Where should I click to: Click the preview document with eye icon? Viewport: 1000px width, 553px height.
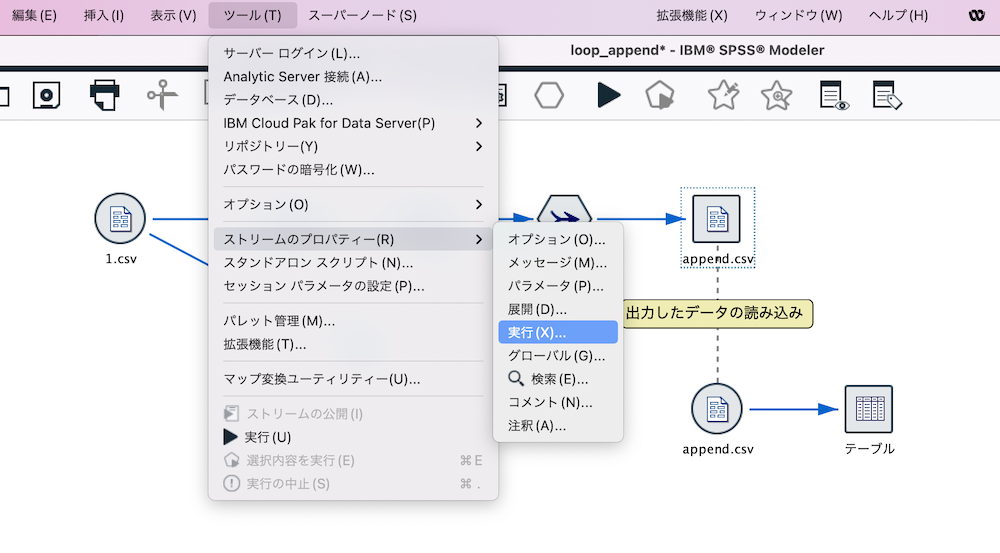[834, 95]
